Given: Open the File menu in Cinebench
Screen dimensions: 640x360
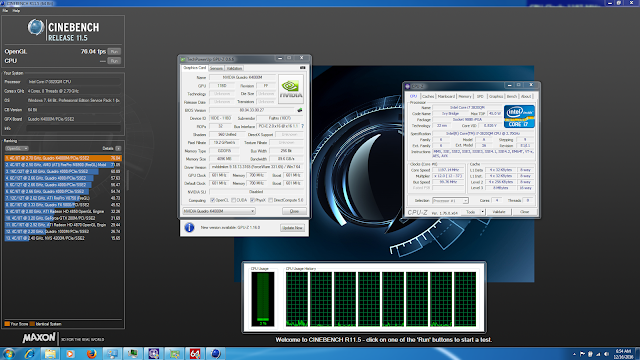Looking at the screenshot, I should [5, 11].
